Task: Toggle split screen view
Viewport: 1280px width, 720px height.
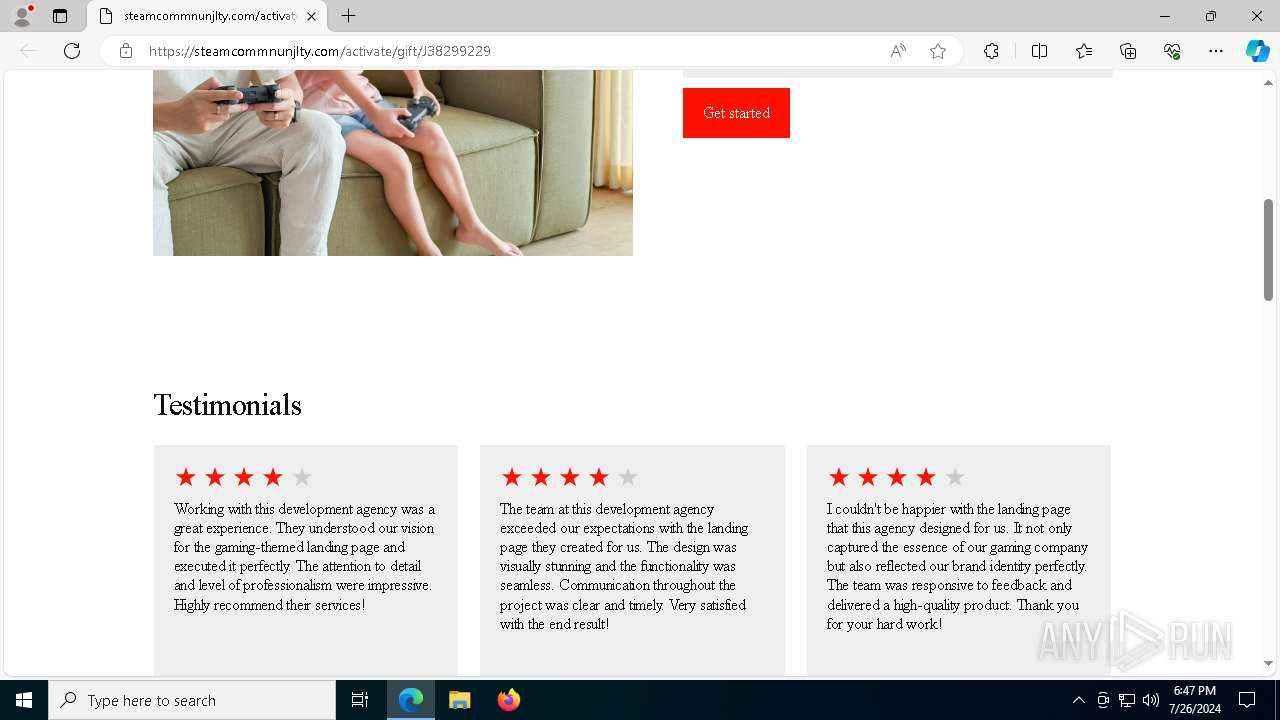Action: (x=1039, y=51)
